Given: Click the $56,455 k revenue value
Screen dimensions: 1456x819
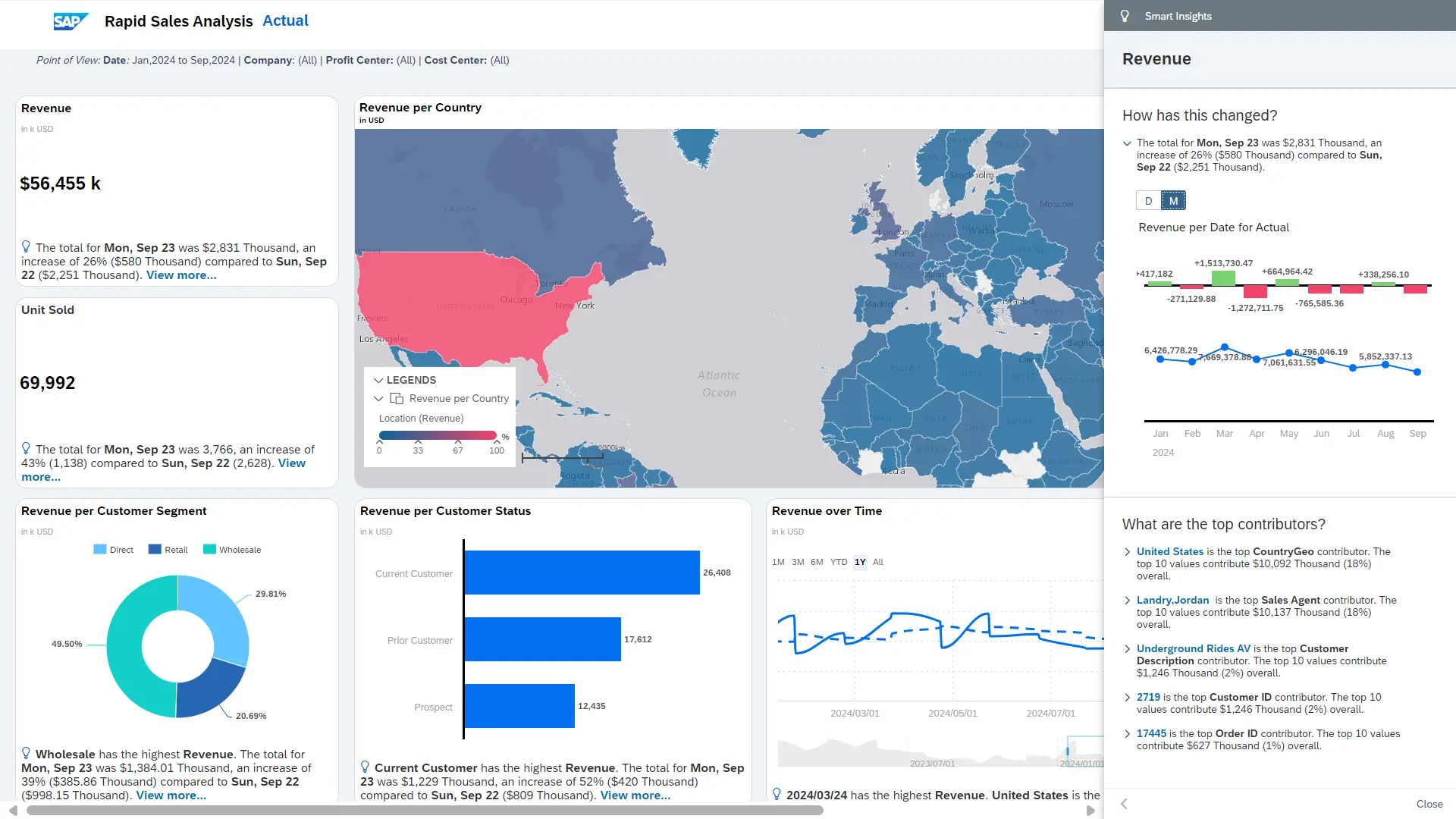Looking at the screenshot, I should (60, 184).
